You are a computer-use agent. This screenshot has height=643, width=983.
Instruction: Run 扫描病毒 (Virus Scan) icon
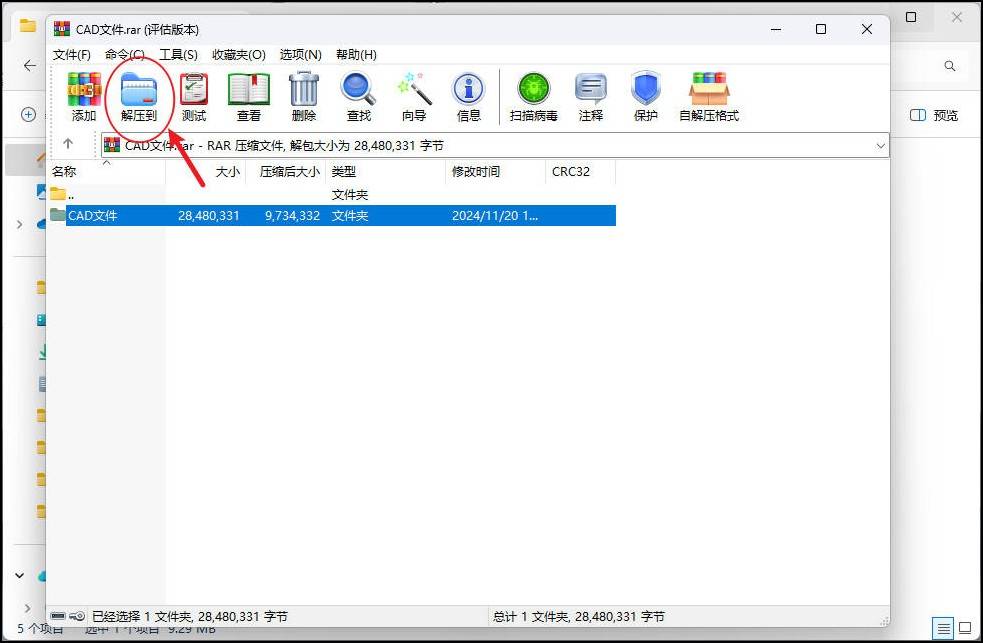pos(533,96)
